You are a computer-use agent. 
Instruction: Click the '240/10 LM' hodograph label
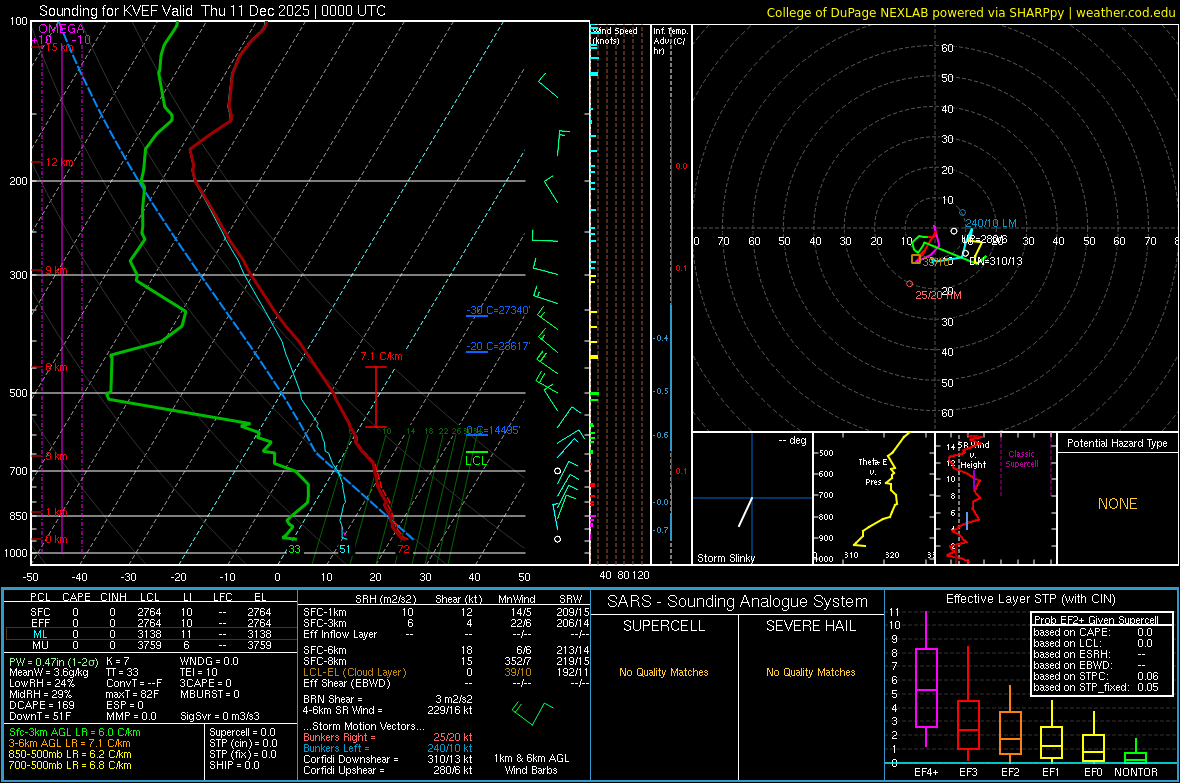pyautogui.click(x=990, y=224)
